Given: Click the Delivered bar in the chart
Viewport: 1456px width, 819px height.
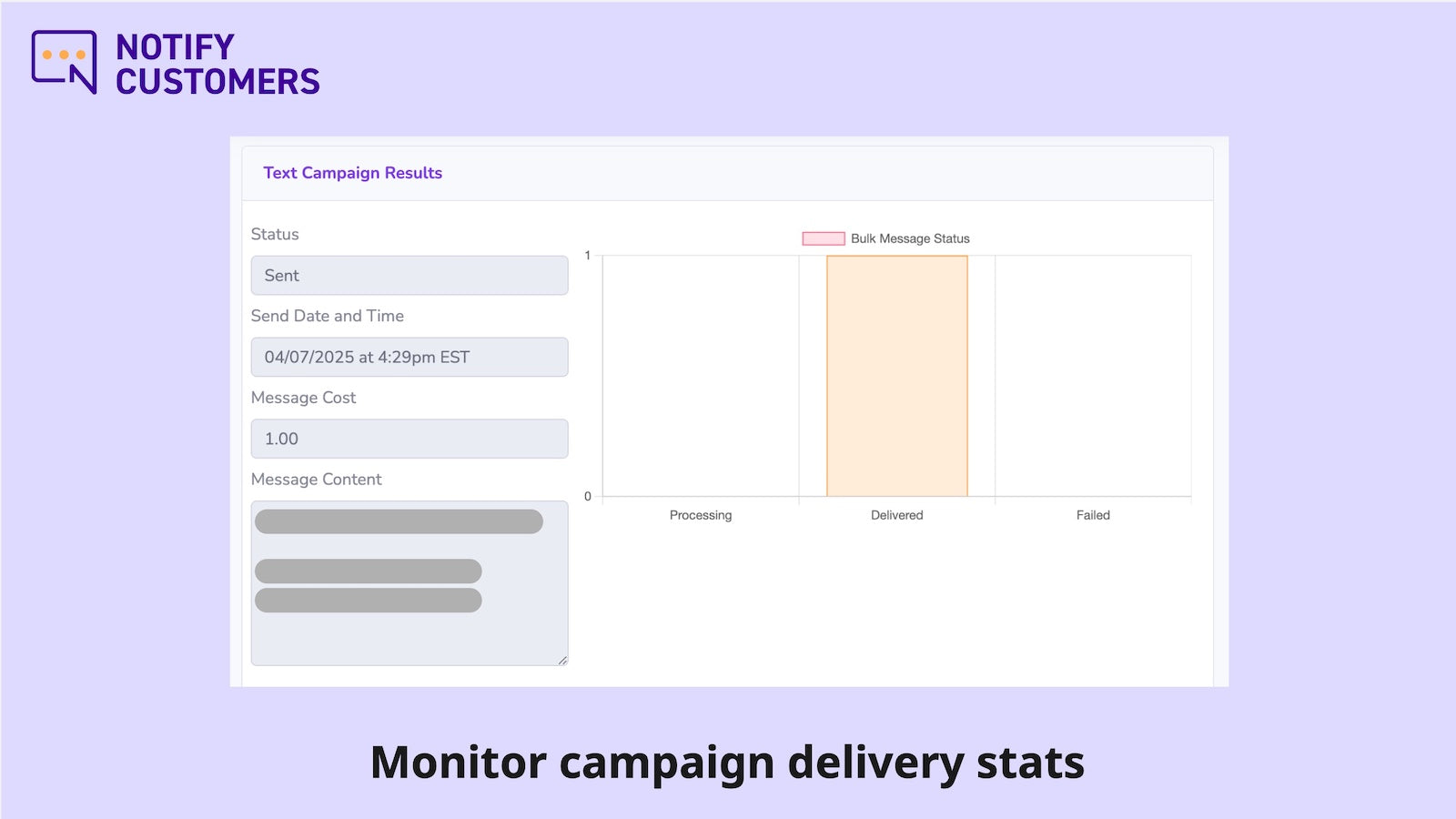Looking at the screenshot, I should [896, 373].
